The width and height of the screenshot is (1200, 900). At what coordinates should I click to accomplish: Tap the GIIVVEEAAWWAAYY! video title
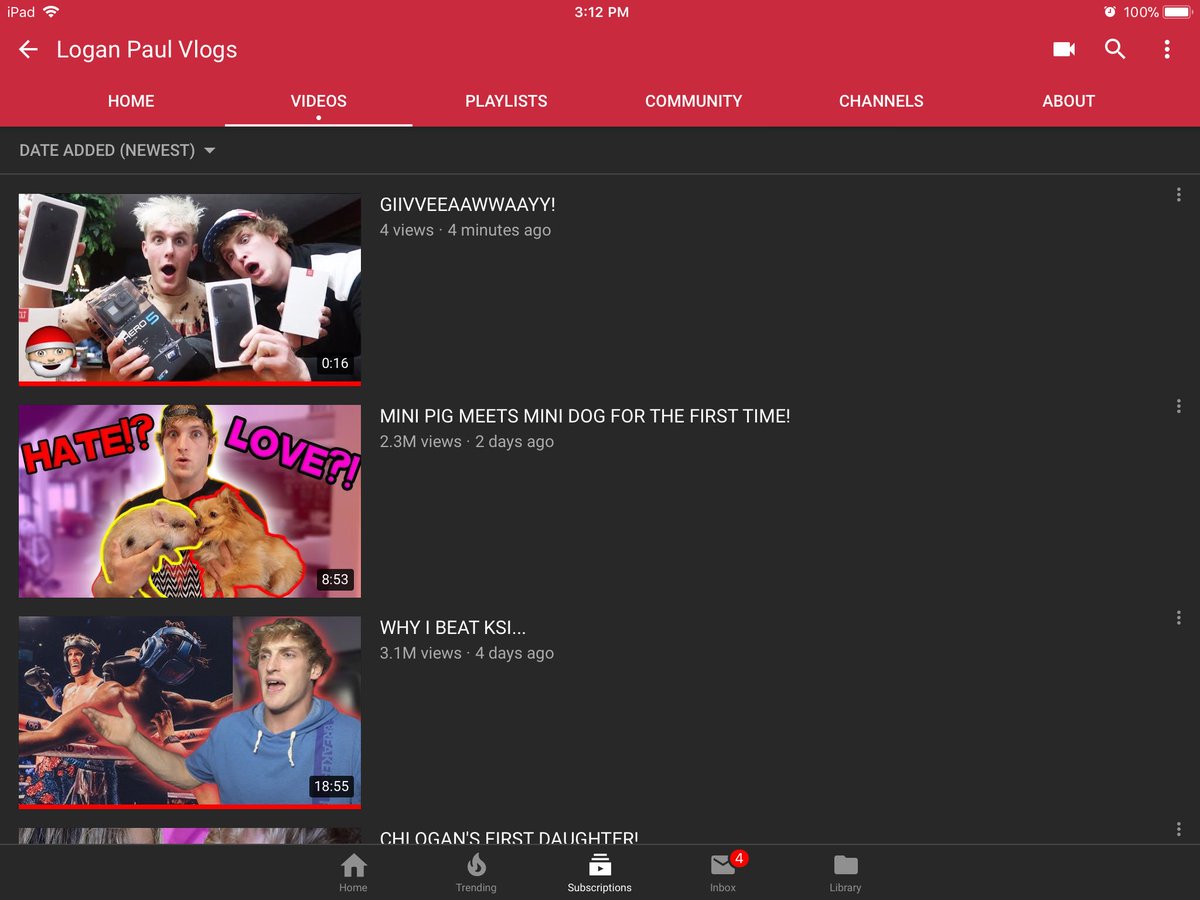pyautogui.click(x=467, y=205)
